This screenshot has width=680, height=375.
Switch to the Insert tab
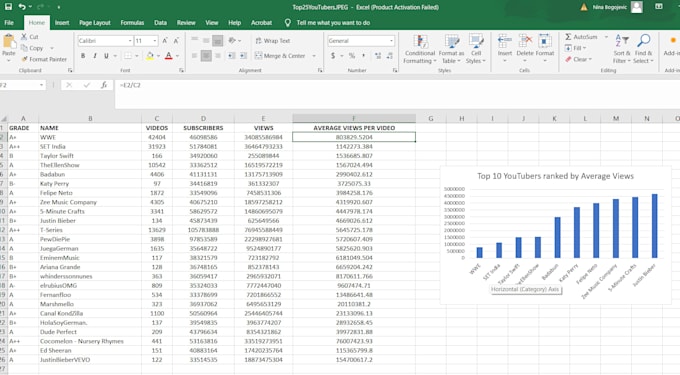62,23
